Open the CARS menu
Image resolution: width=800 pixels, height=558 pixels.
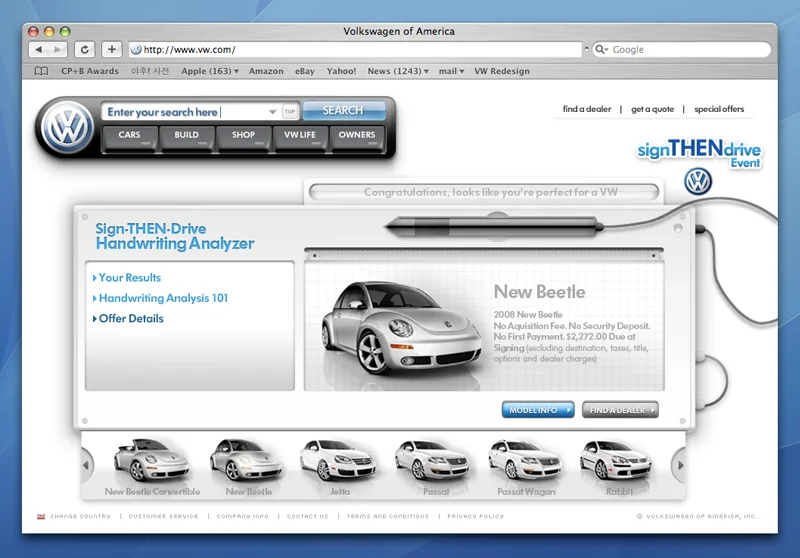(x=129, y=137)
